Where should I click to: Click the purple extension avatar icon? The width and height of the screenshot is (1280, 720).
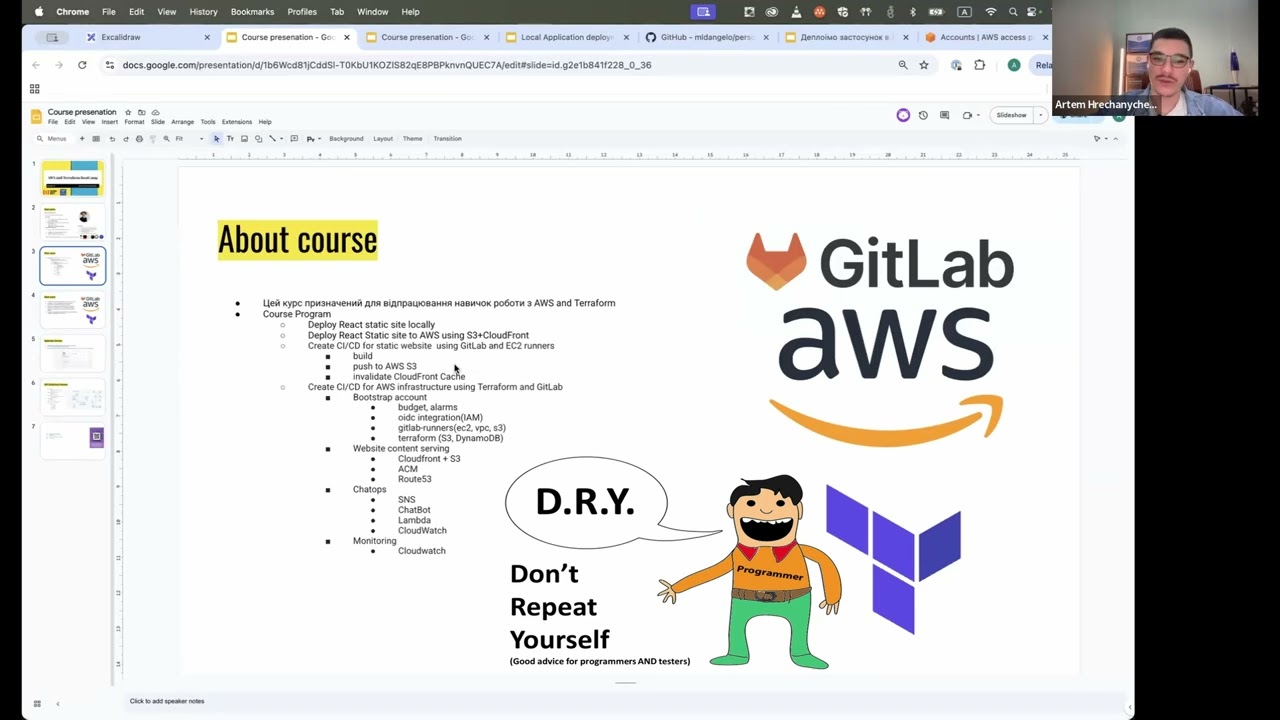coord(903,115)
